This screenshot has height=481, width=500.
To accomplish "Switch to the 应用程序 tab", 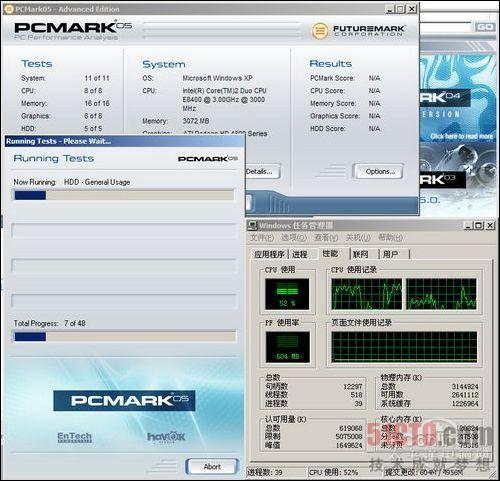I will [x=269, y=254].
